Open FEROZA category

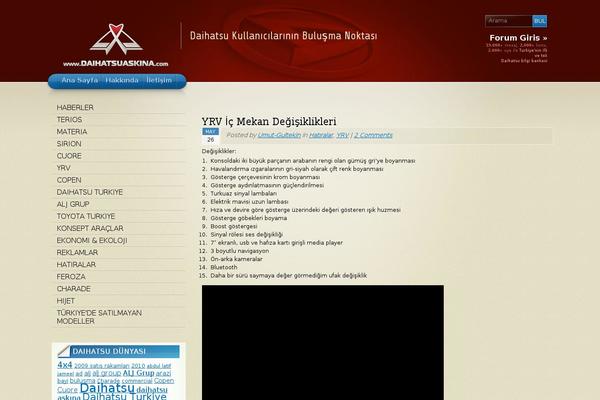[71, 277]
